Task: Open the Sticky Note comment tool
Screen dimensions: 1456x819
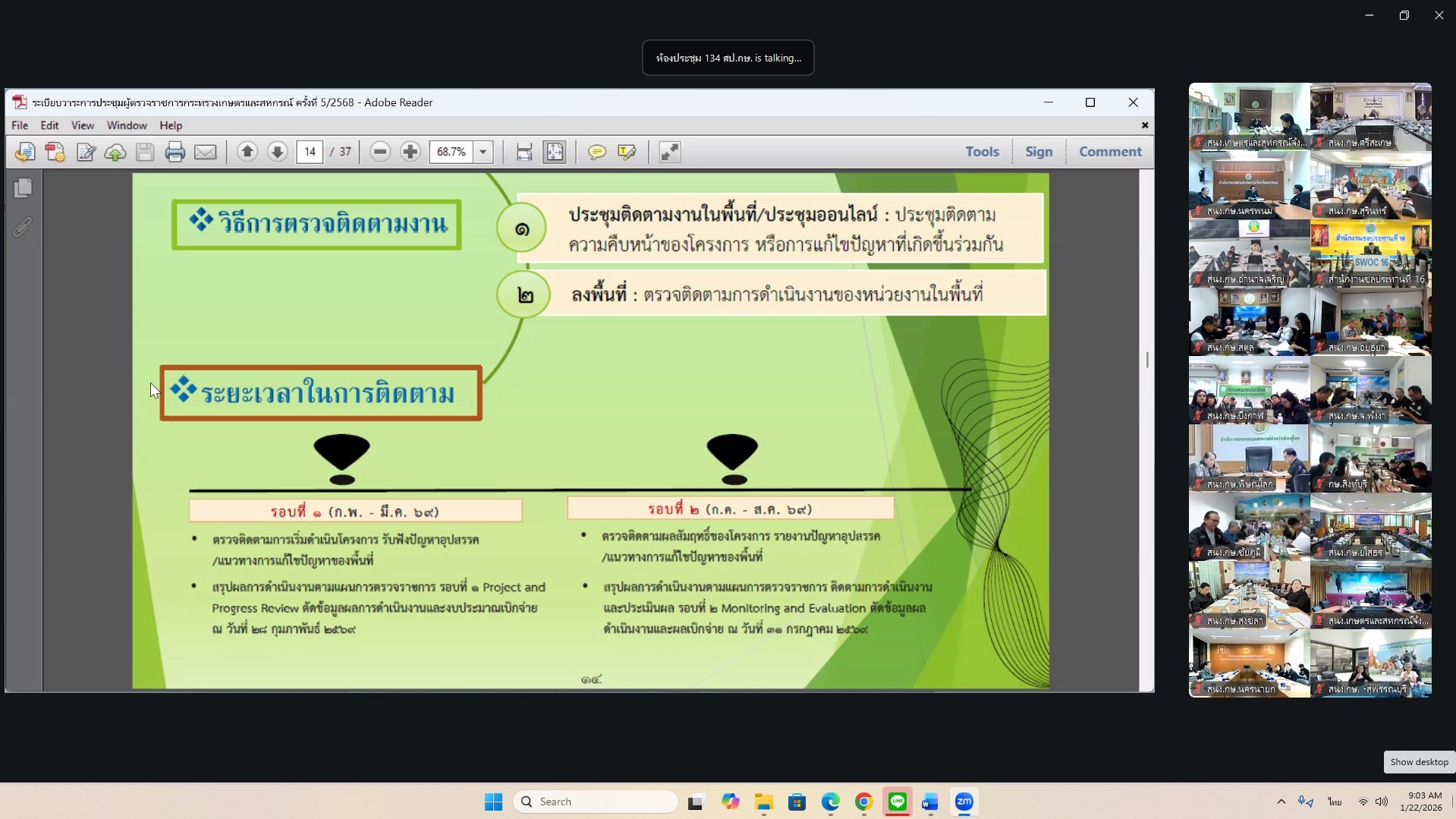Action: coord(598,152)
